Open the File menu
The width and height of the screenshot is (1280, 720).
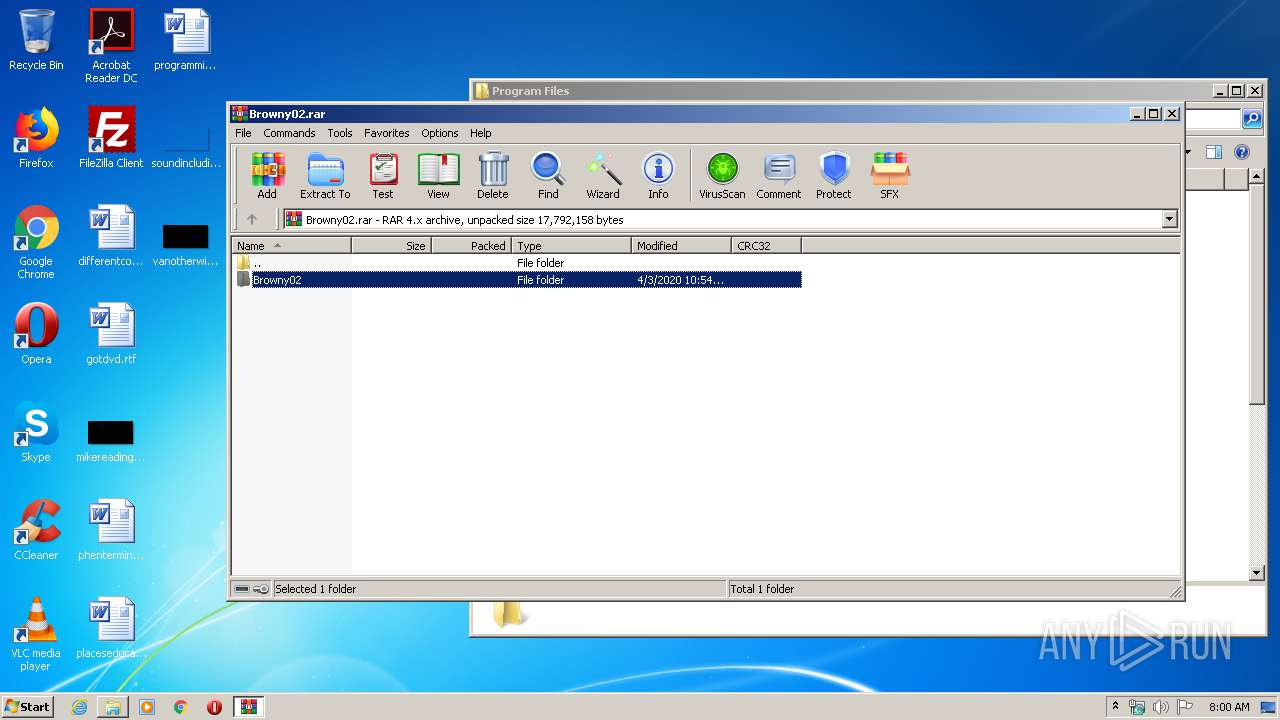243,133
